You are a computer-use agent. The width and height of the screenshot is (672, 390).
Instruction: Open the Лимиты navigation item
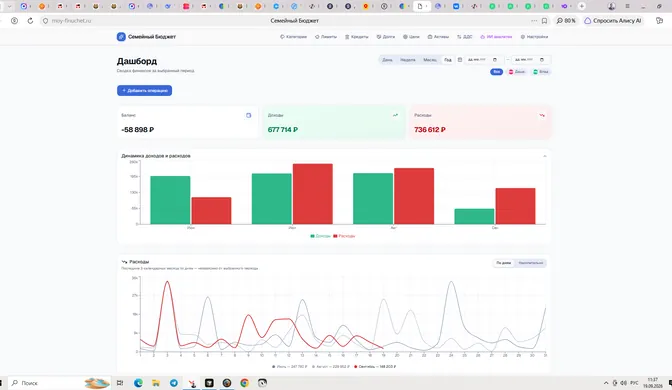[326, 37]
